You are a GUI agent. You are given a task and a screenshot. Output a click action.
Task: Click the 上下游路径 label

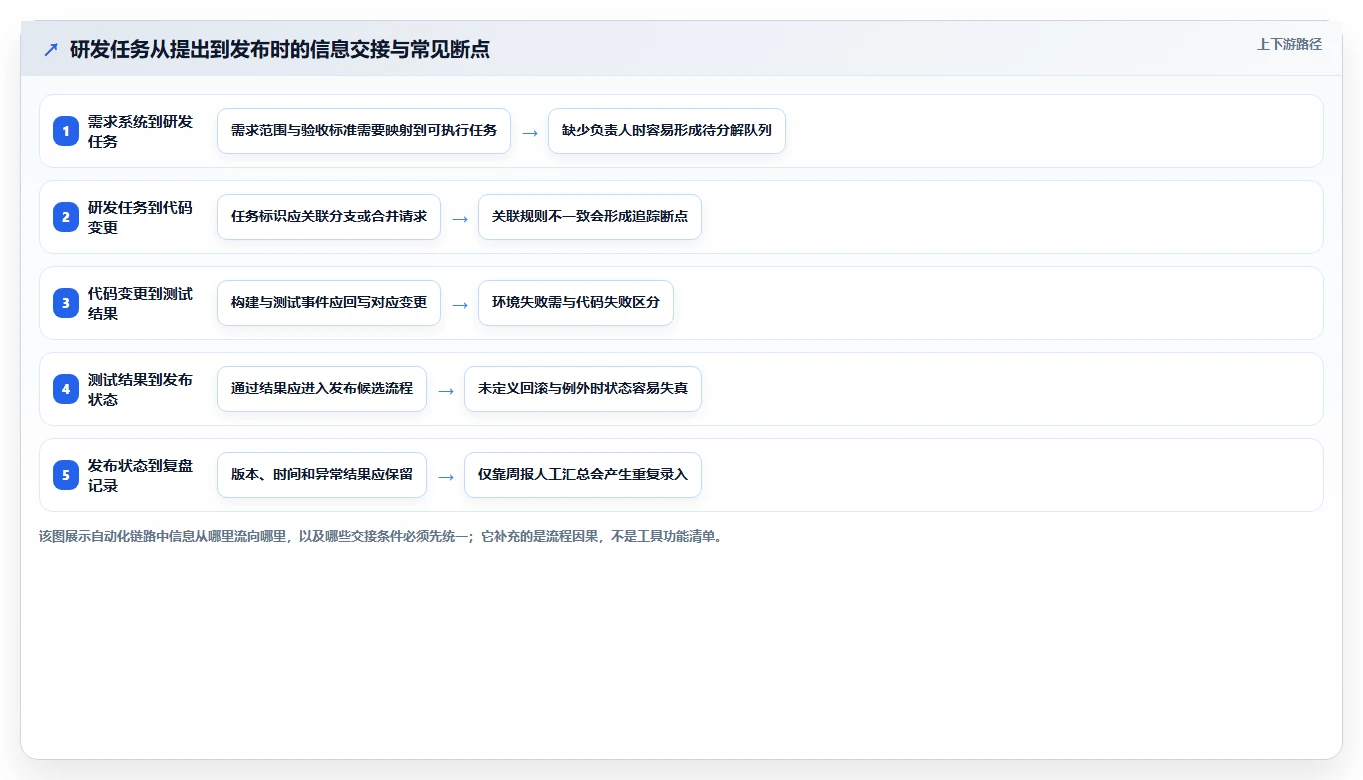click(x=1289, y=44)
